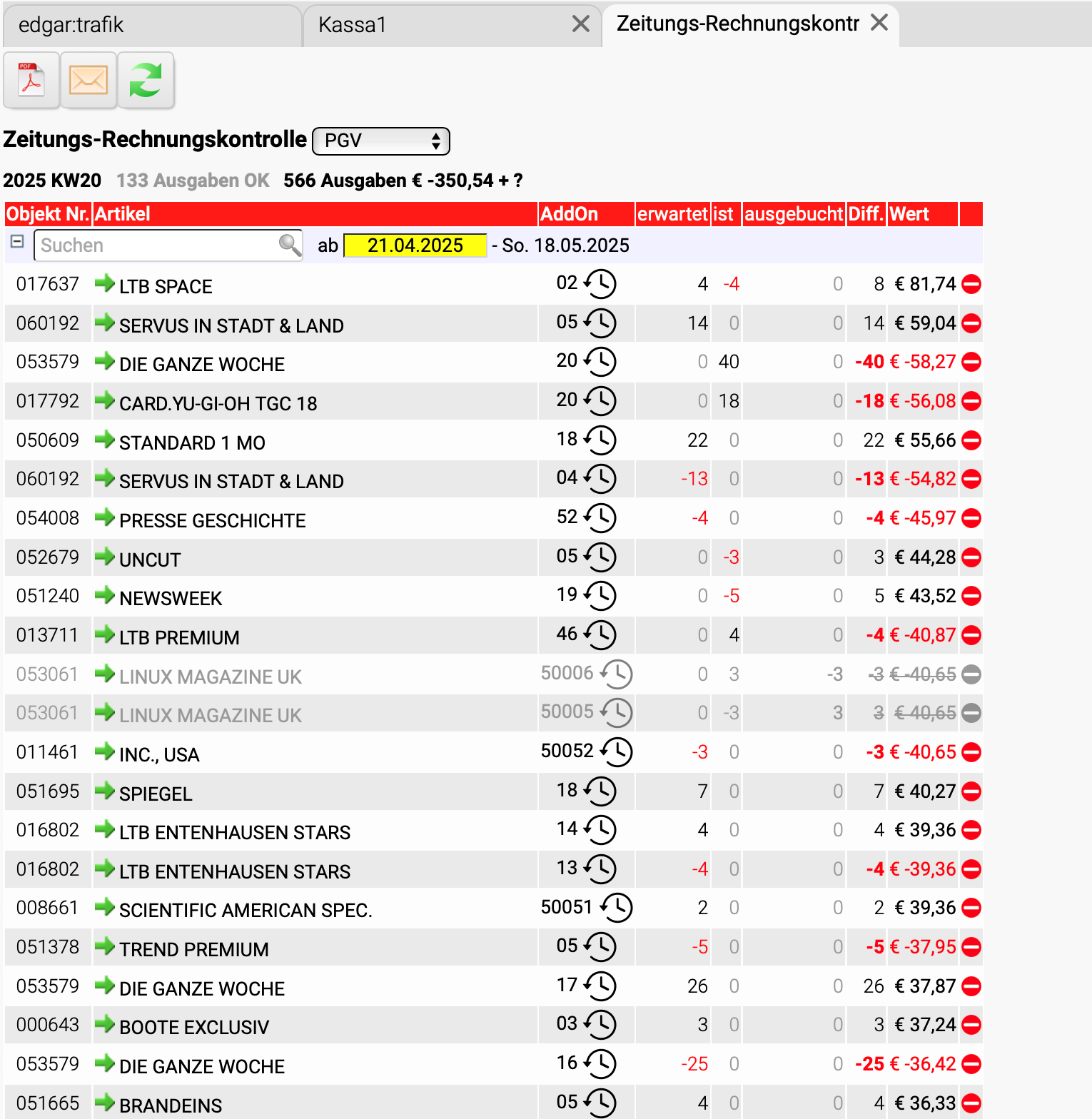Open history clock for INC., USA
Image resolution: width=1092 pixels, height=1119 pixels.
(616, 752)
